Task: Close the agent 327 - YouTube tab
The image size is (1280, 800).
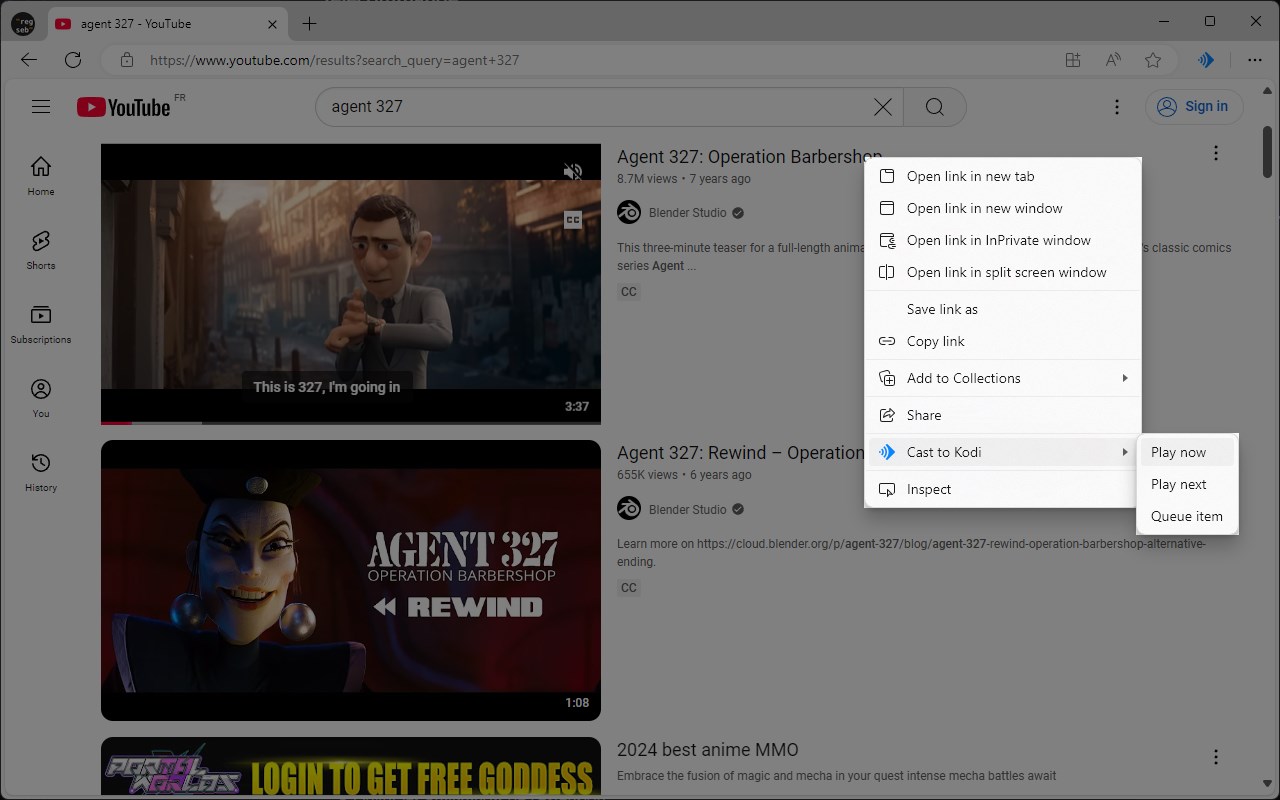Action: 273,24
